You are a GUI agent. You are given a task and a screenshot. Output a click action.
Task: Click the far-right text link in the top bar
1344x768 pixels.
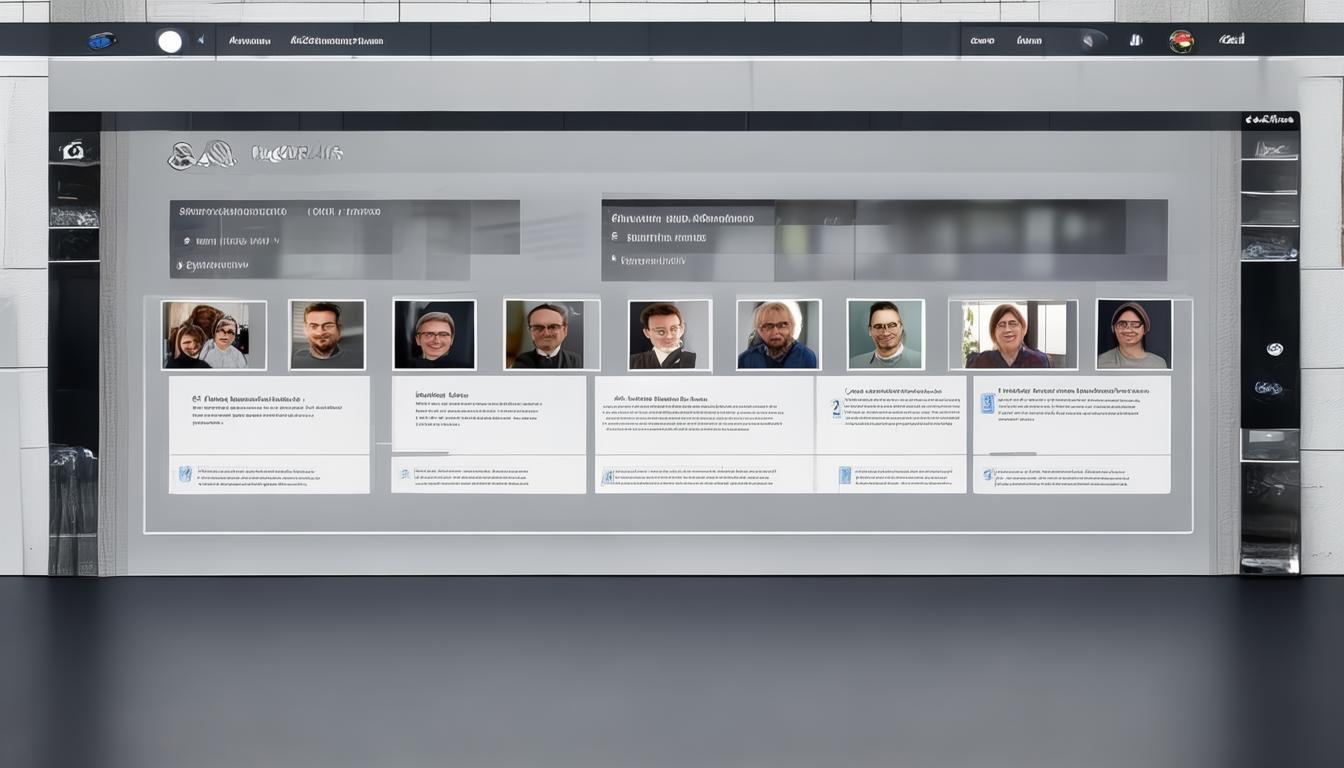[x=1231, y=40]
